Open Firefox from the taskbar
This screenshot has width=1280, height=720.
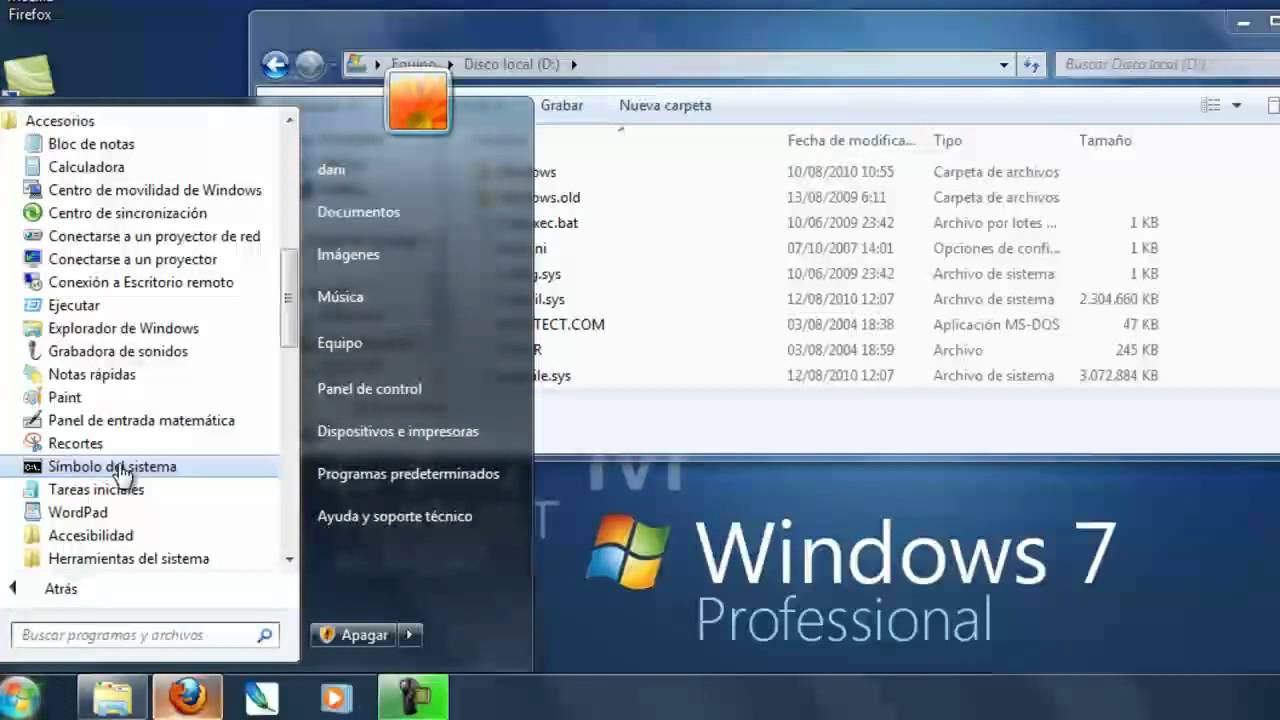pyautogui.click(x=187, y=697)
